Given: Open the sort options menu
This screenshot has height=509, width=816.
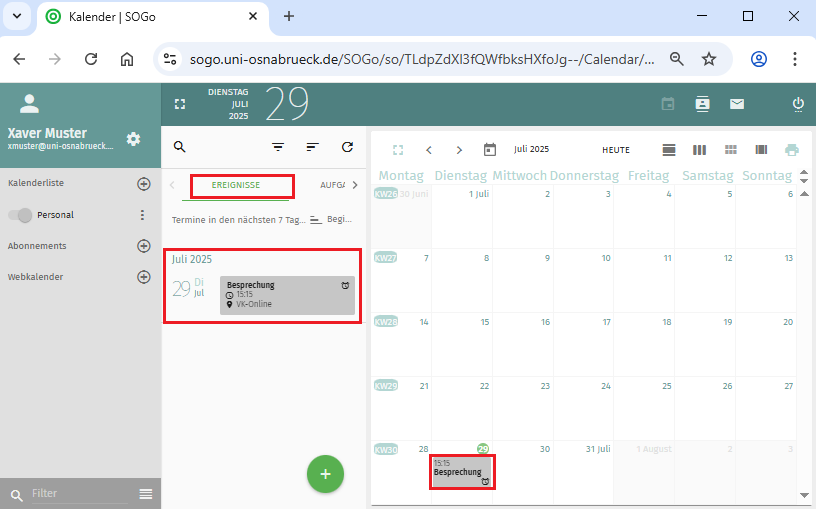Looking at the screenshot, I should coord(312,147).
